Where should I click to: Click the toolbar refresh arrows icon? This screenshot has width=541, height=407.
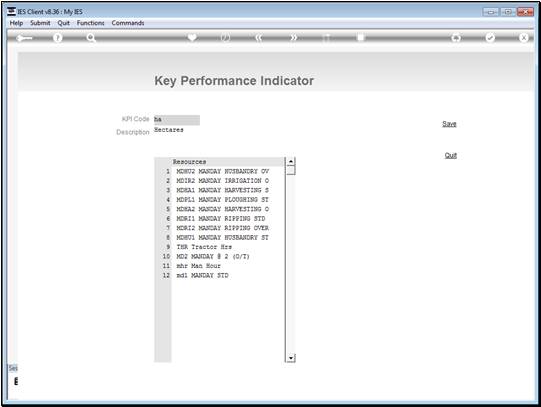point(456,38)
